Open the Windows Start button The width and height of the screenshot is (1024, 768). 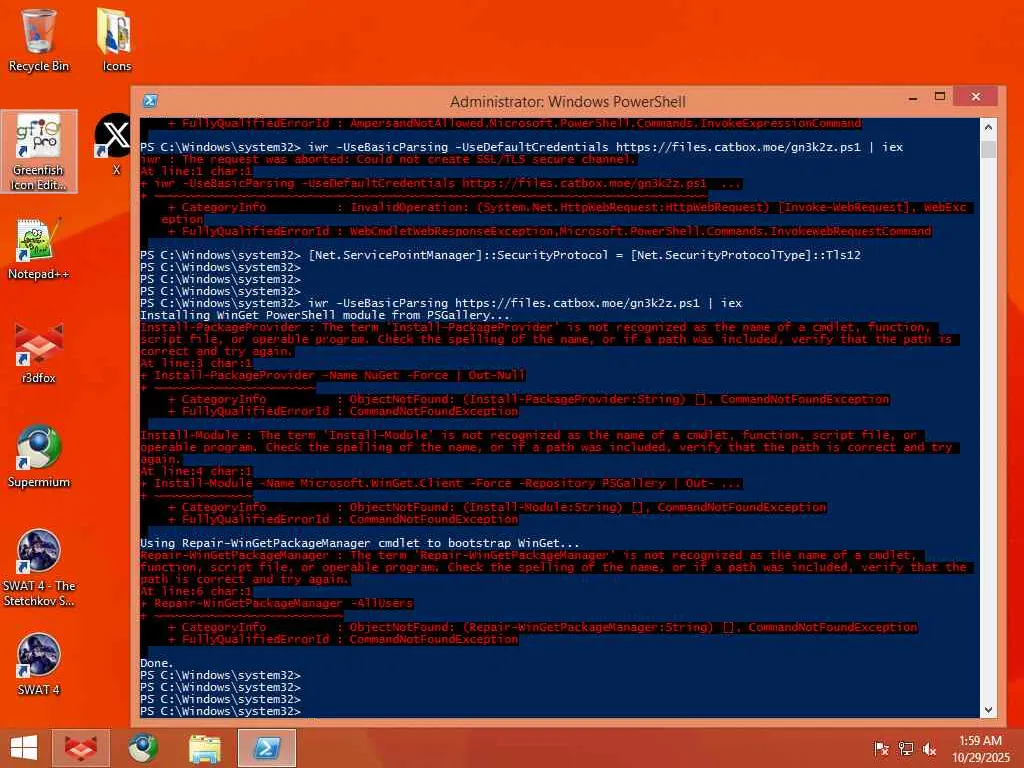24,748
